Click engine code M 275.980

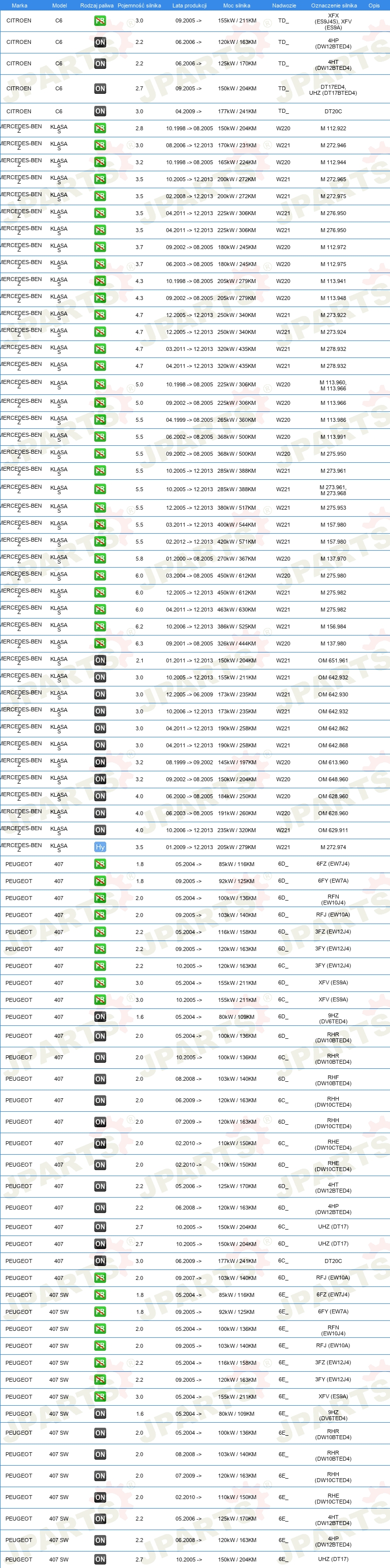[334, 576]
